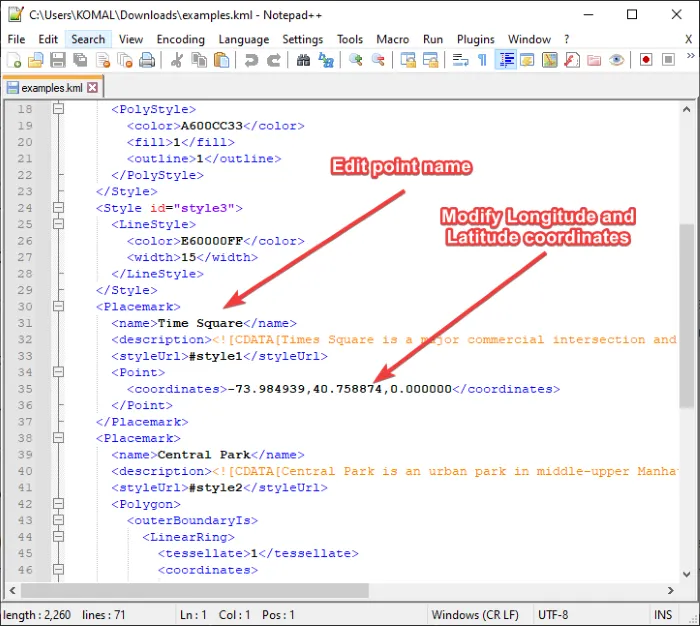The image size is (700, 626).
Task: Click the New file icon
Action: click(x=14, y=60)
